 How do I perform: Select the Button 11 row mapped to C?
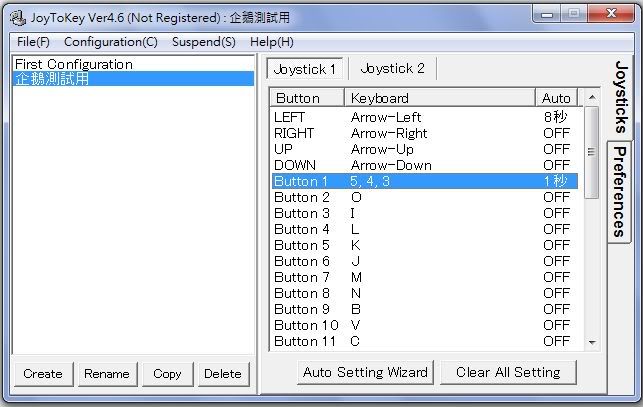click(425, 341)
